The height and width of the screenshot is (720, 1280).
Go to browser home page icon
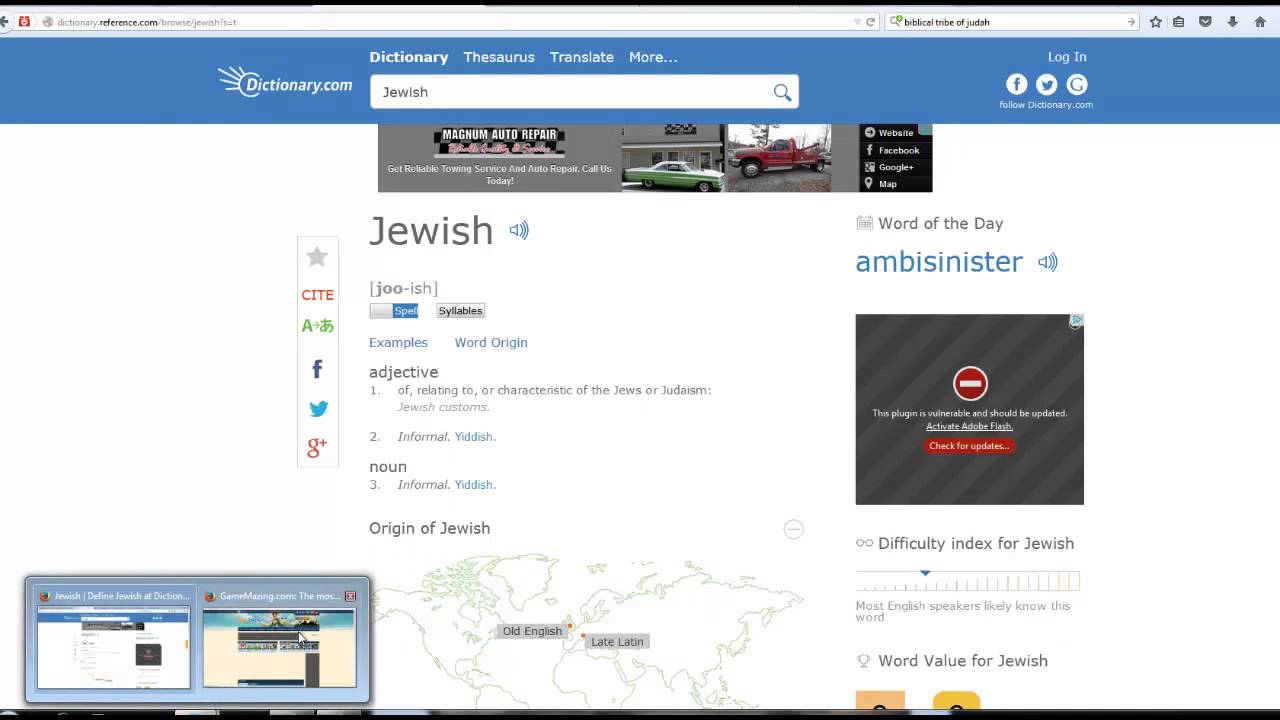1260,22
